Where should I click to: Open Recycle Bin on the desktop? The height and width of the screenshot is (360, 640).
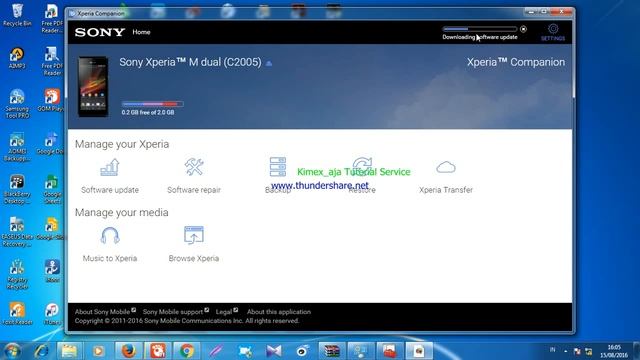click(x=17, y=15)
